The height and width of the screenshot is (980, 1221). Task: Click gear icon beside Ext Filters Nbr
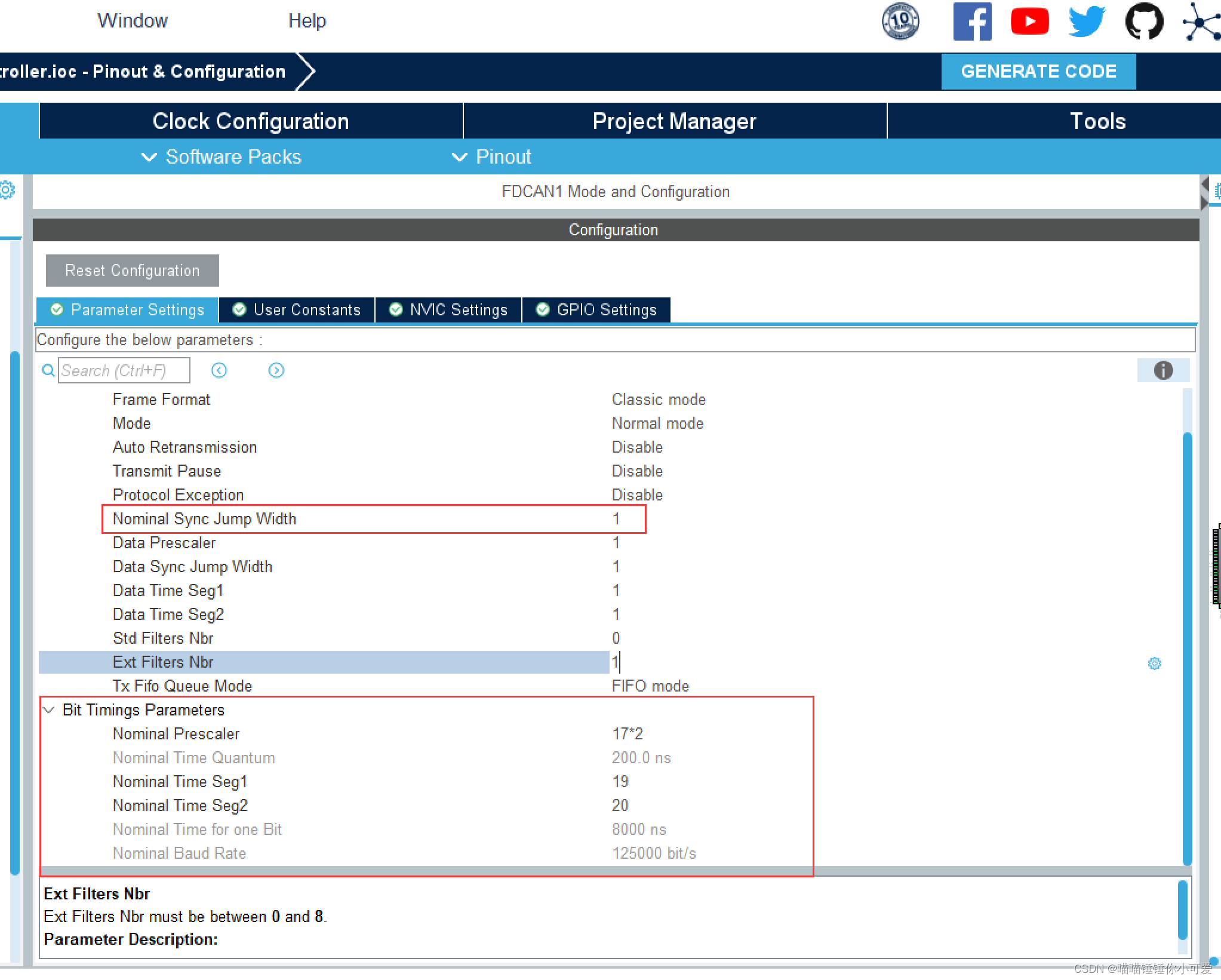pos(1154,663)
